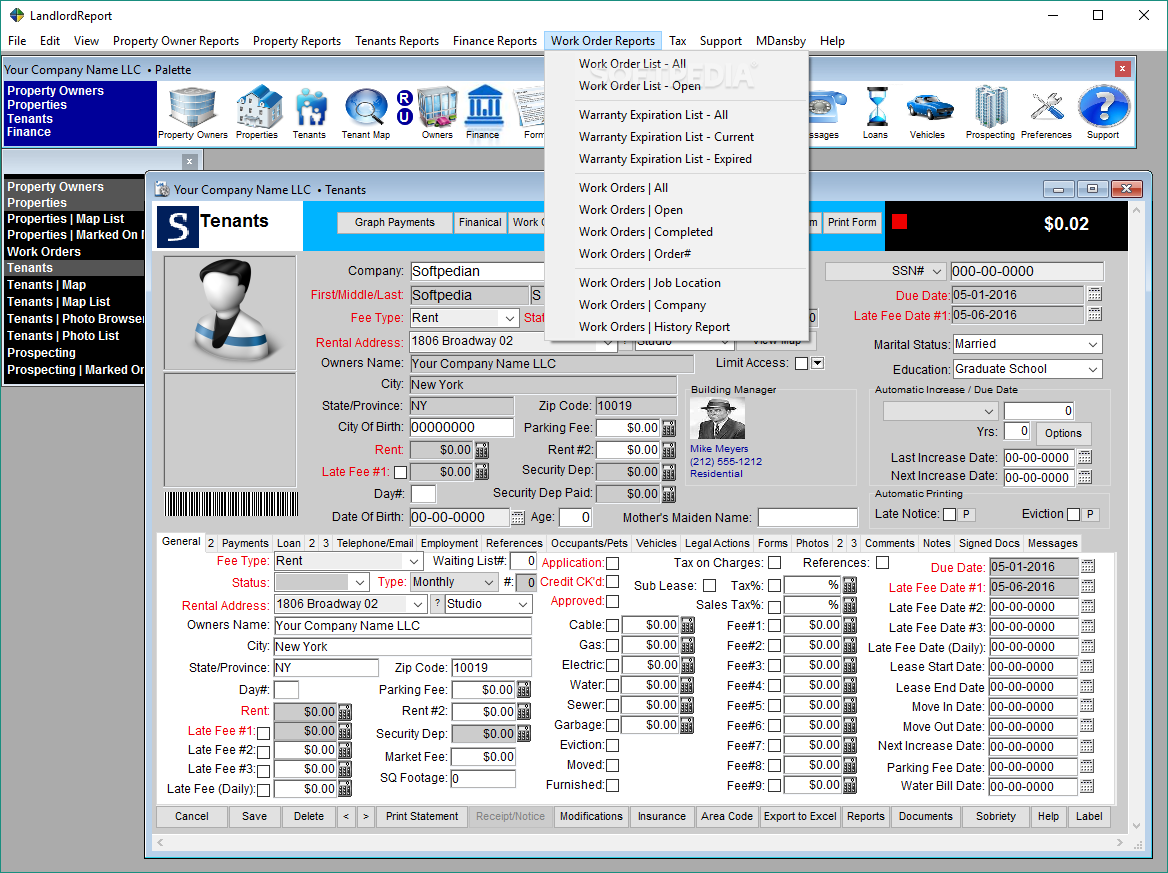The width and height of the screenshot is (1168, 873).
Task: Open the Type Monthly dropdown
Action: tap(489, 582)
